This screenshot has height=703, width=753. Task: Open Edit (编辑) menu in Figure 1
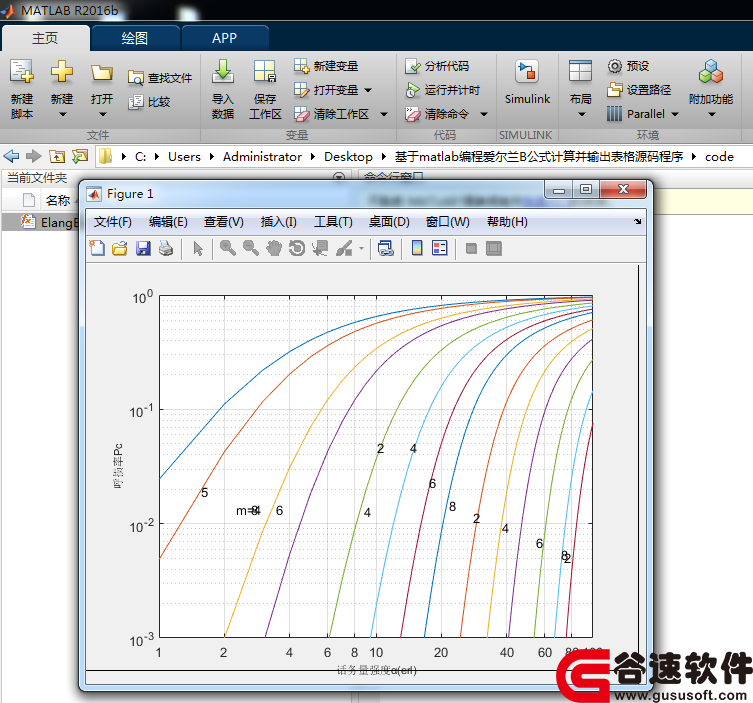[168, 221]
